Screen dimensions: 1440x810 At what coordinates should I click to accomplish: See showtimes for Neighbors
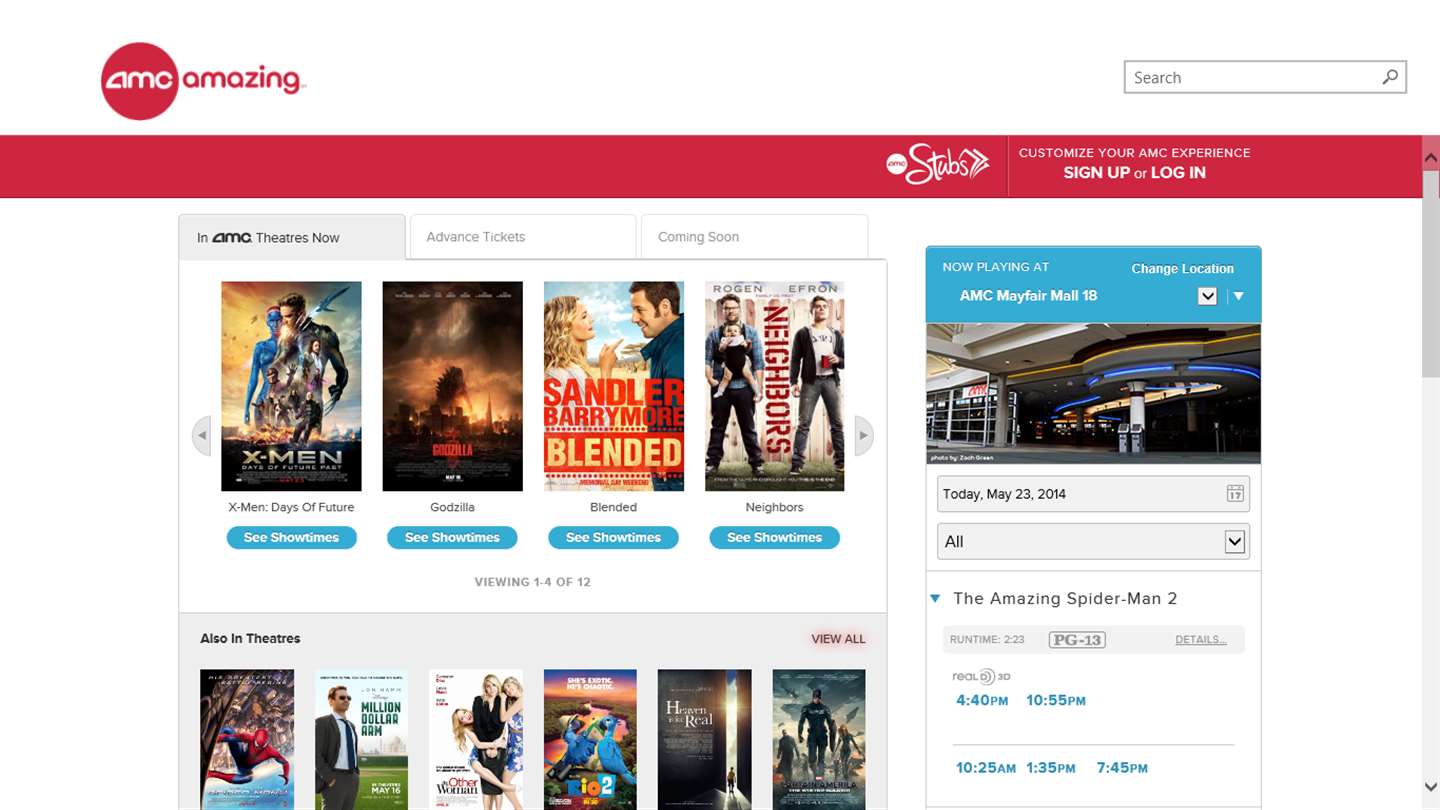click(x=774, y=538)
